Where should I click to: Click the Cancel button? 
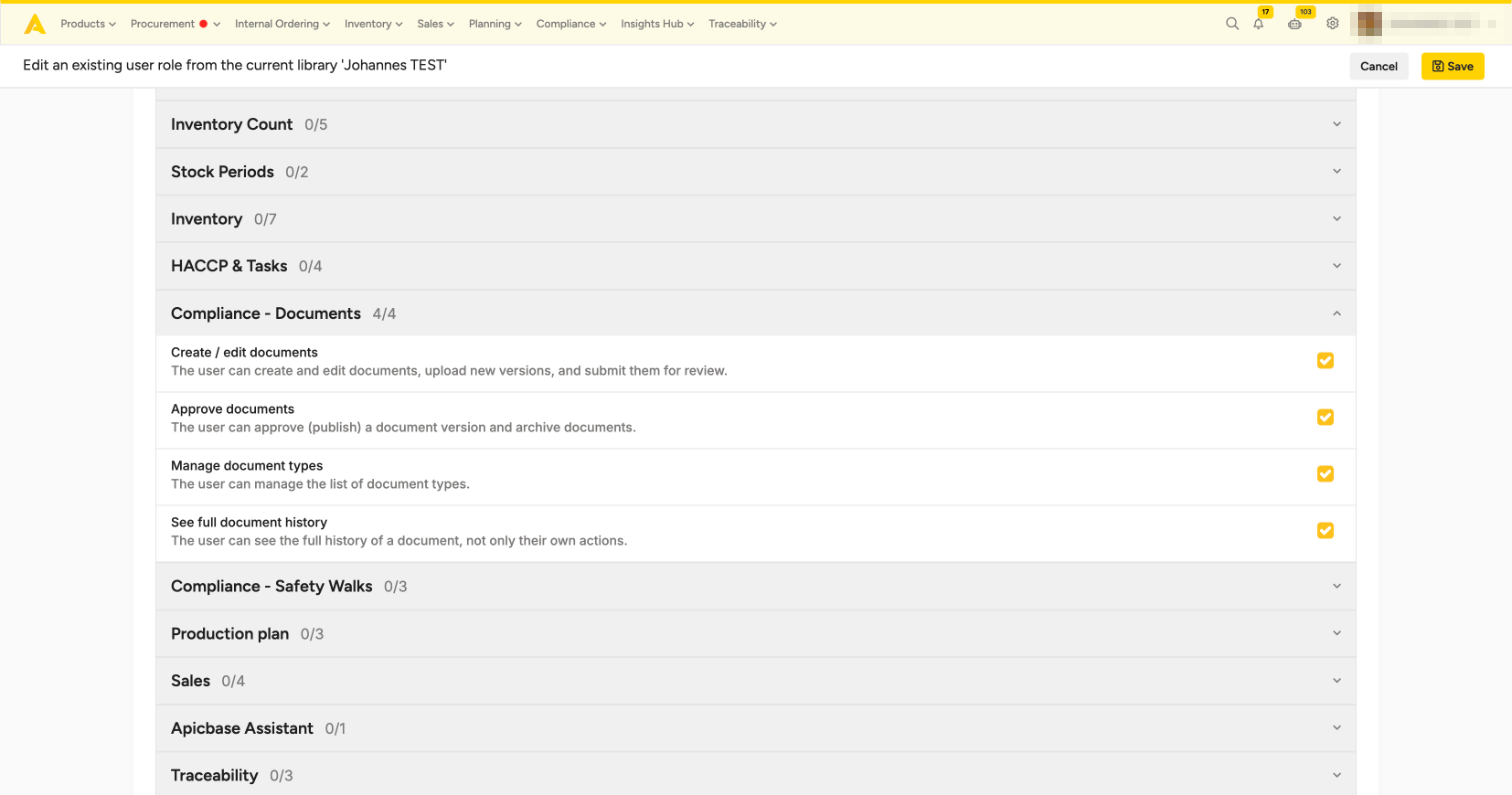1379,66
